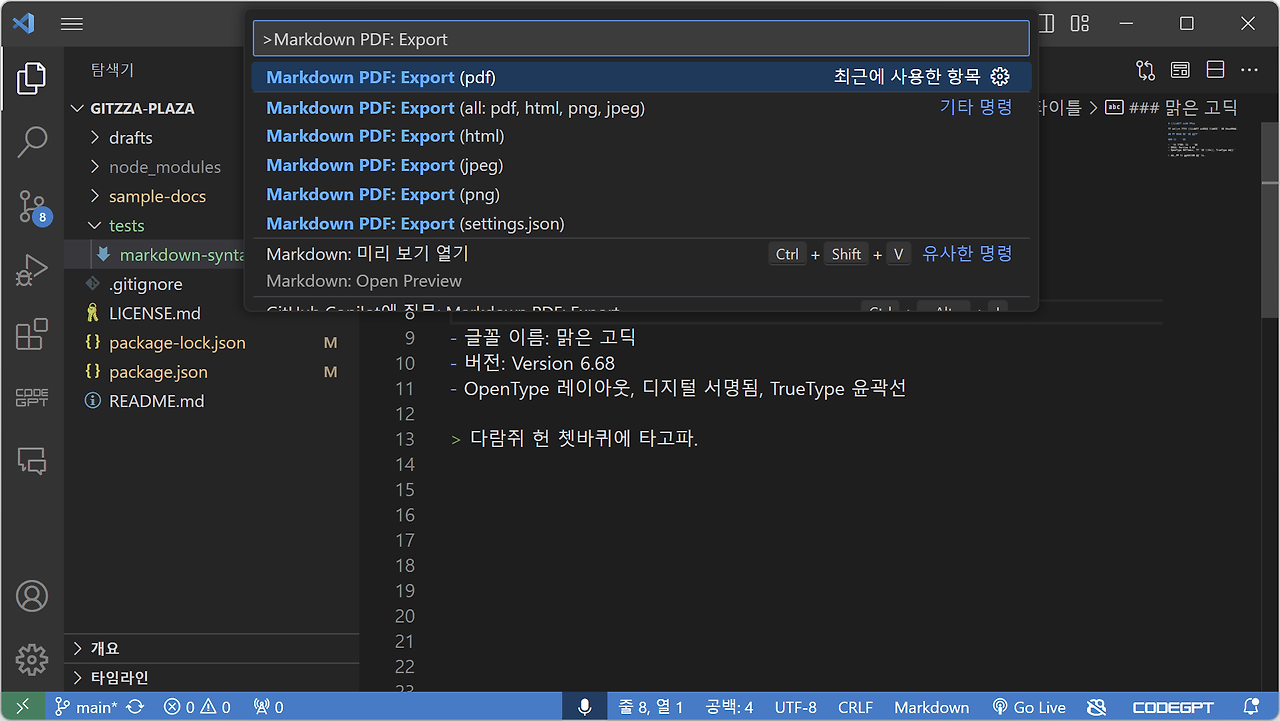Focus the command palette input field

641,39
